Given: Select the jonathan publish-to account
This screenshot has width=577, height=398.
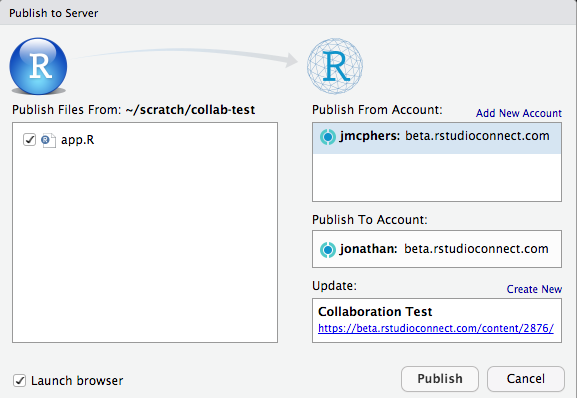Looking at the screenshot, I should tap(437, 249).
